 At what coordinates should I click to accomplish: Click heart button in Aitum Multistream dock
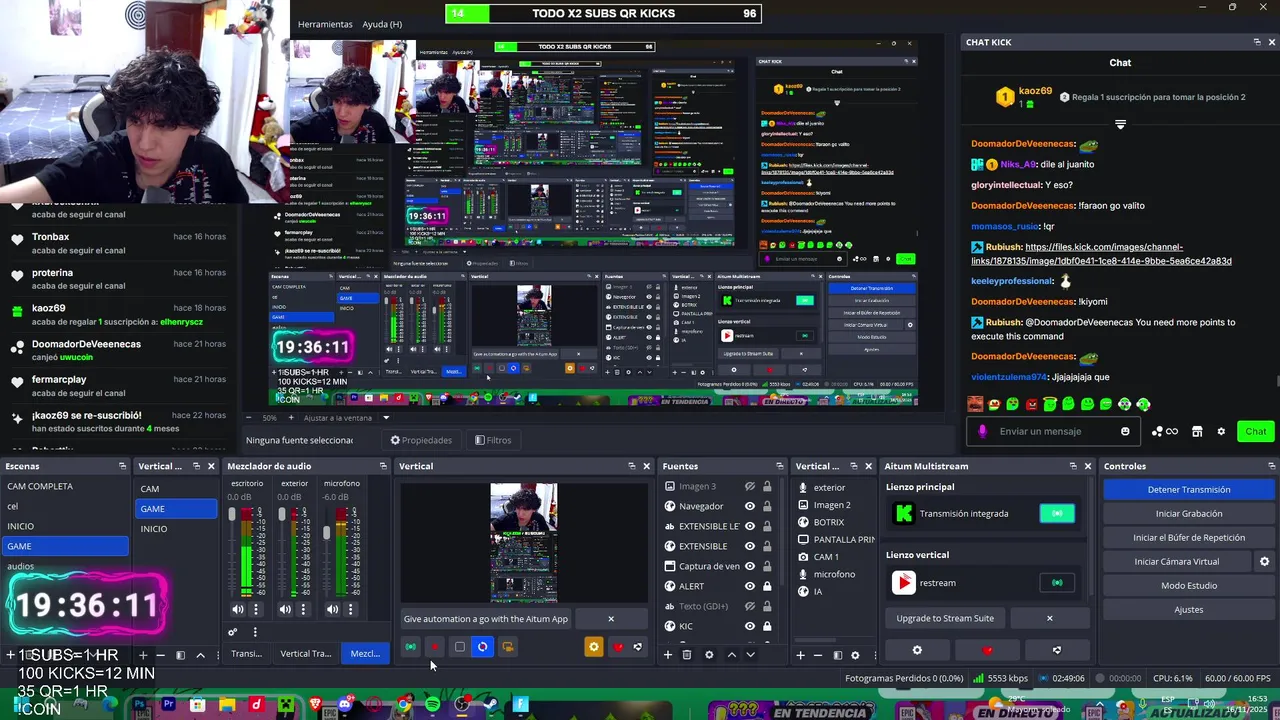pyautogui.click(x=988, y=650)
